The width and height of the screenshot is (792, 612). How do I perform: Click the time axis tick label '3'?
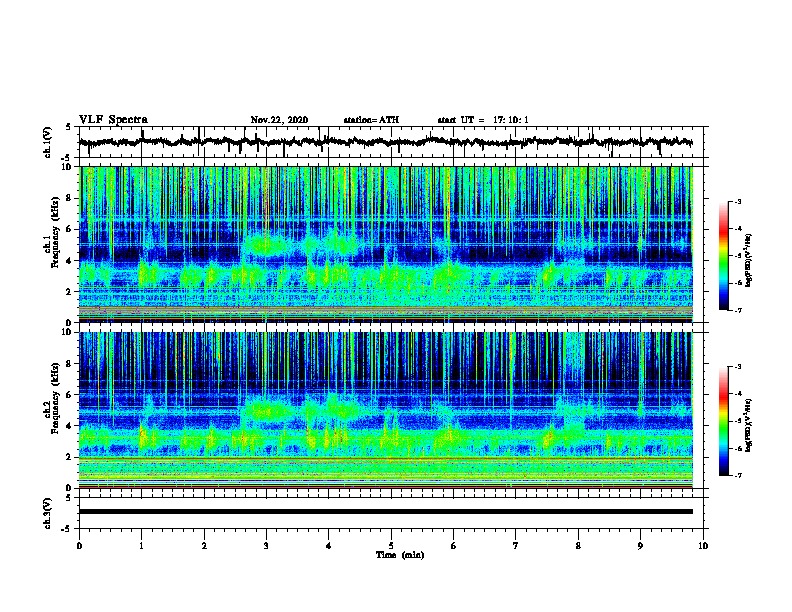pos(266,546)
